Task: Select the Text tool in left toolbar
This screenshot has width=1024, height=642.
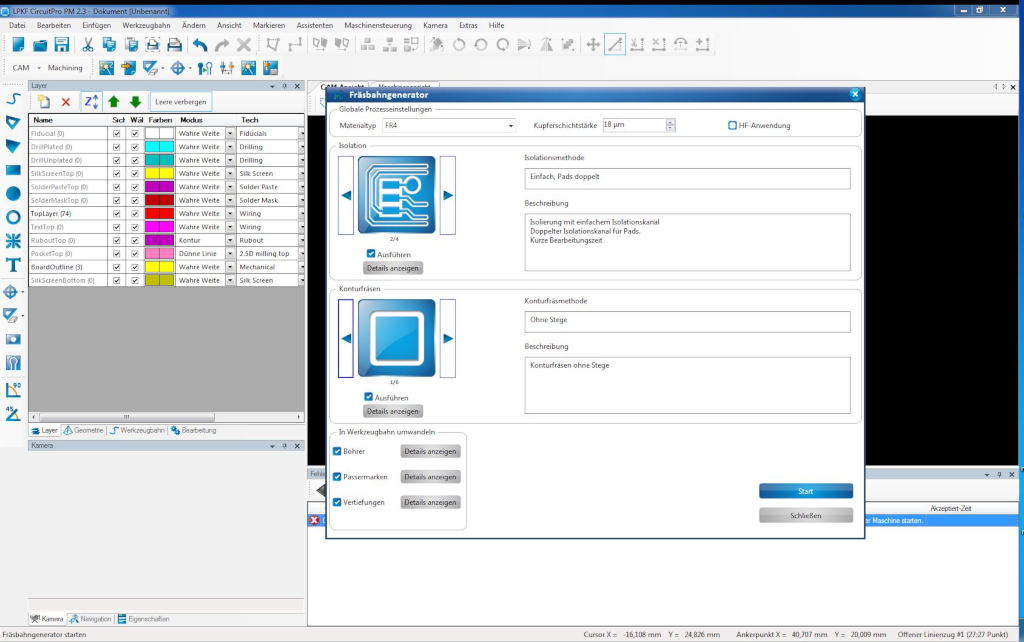Action: tap(13, 265)
